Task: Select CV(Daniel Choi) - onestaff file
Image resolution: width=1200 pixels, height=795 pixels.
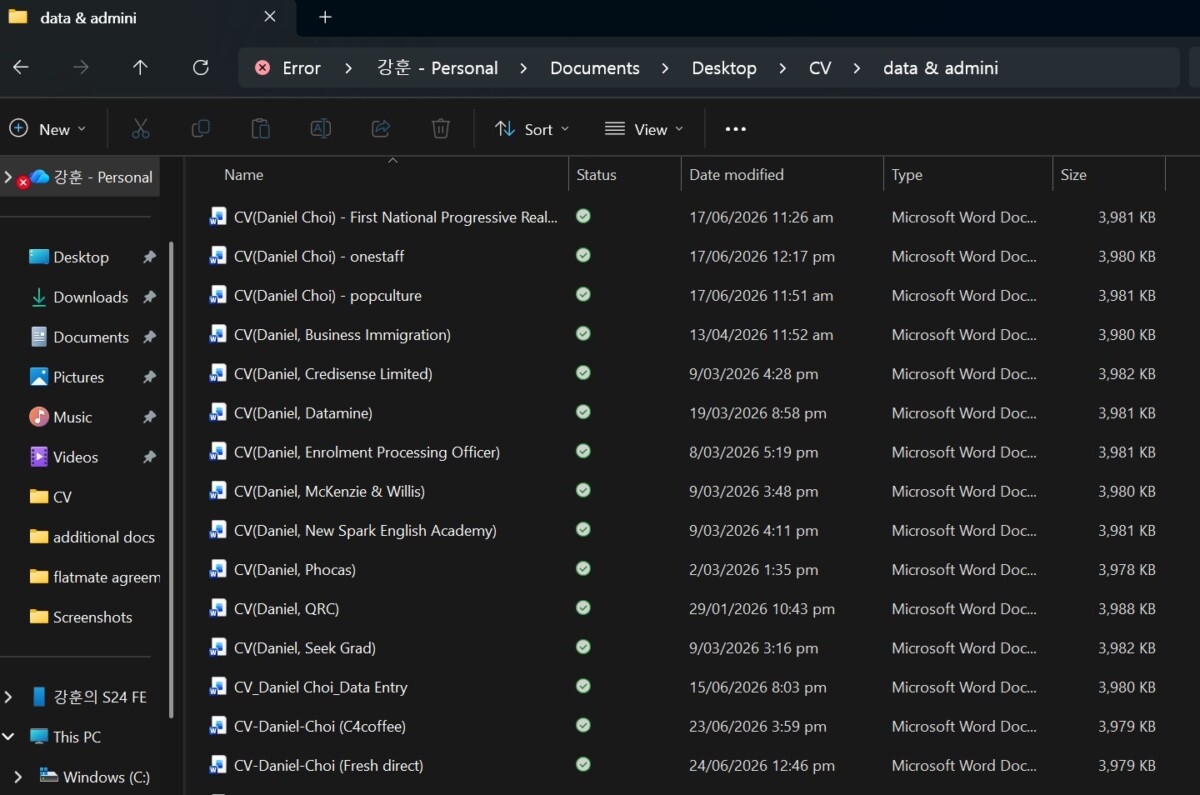Action: tap(319, 256)
